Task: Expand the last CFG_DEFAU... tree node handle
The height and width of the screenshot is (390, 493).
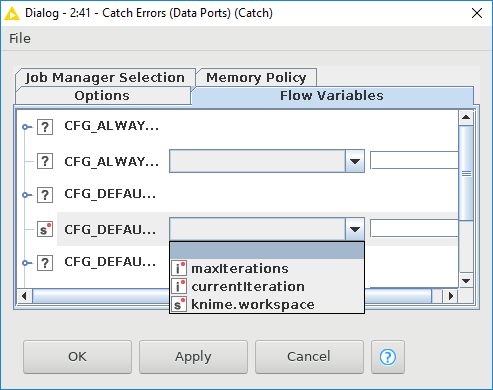Action: pos(26,263)
